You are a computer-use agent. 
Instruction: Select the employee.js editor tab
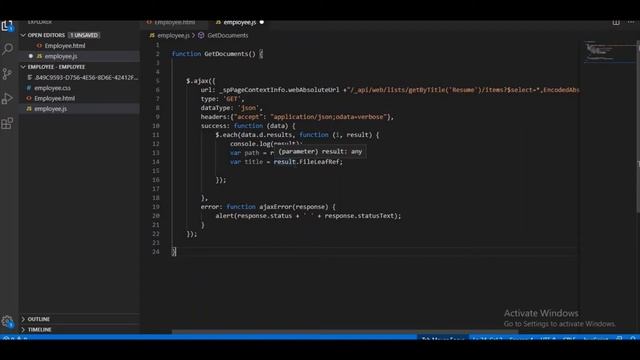point(240,22)
